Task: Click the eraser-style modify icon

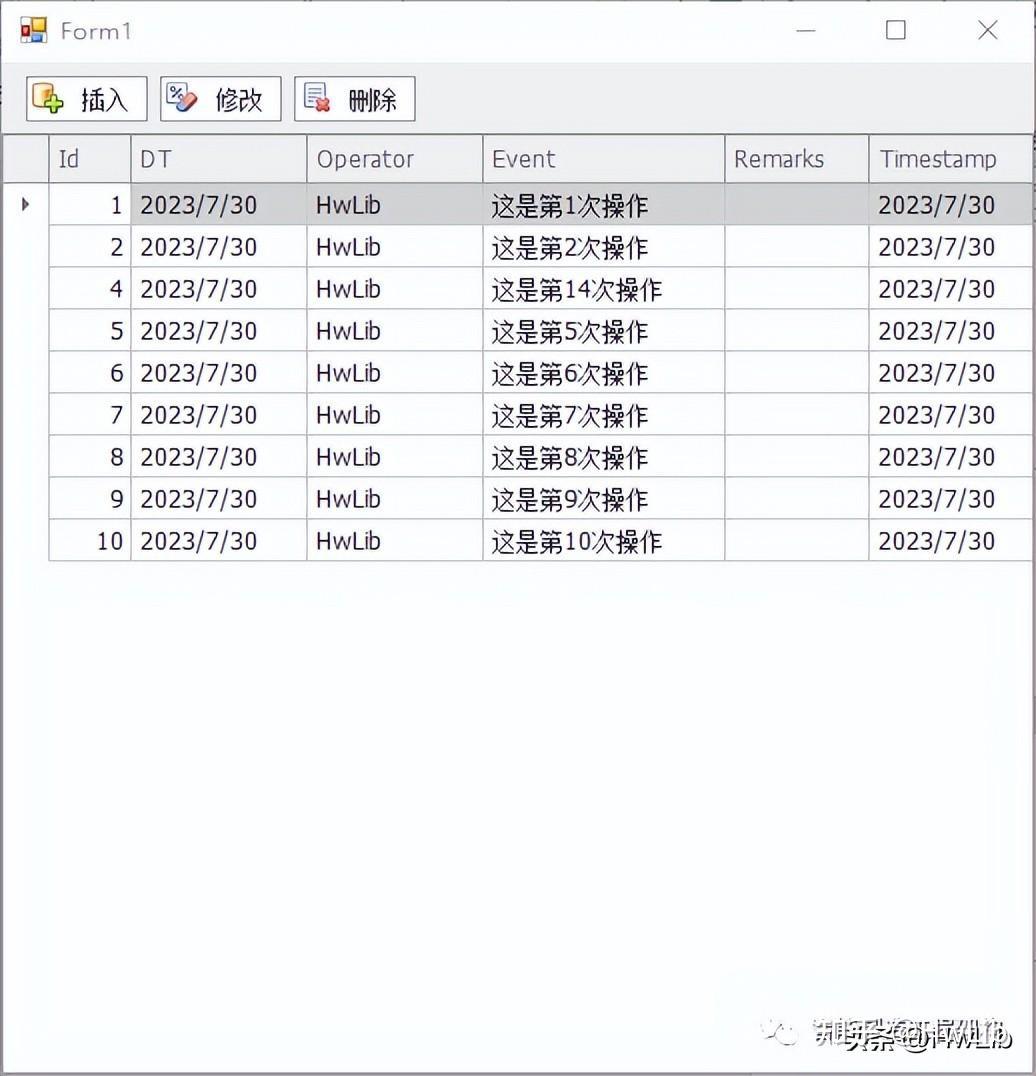Action: pyautogui.click(x=181, y=97)
